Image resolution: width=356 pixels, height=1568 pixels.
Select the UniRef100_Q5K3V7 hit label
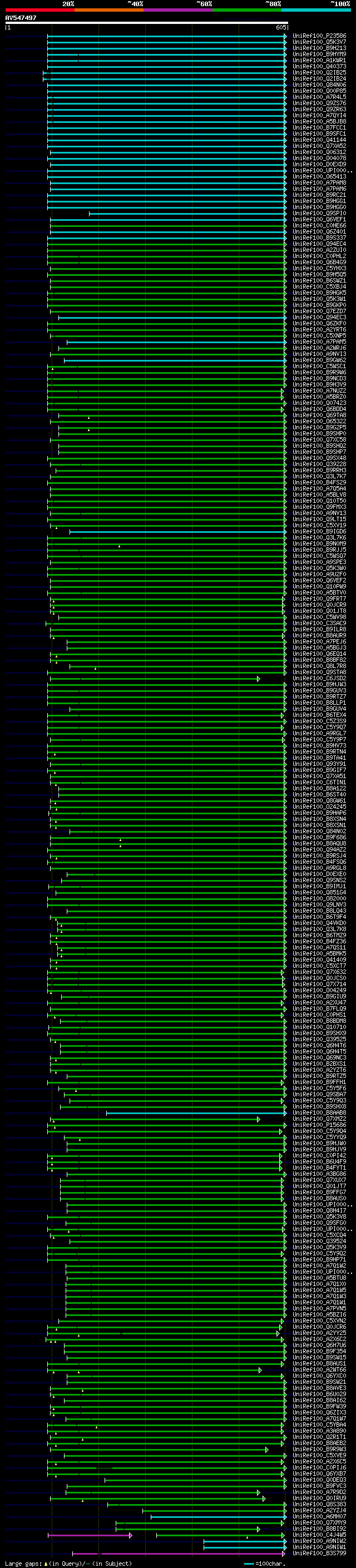319,42
